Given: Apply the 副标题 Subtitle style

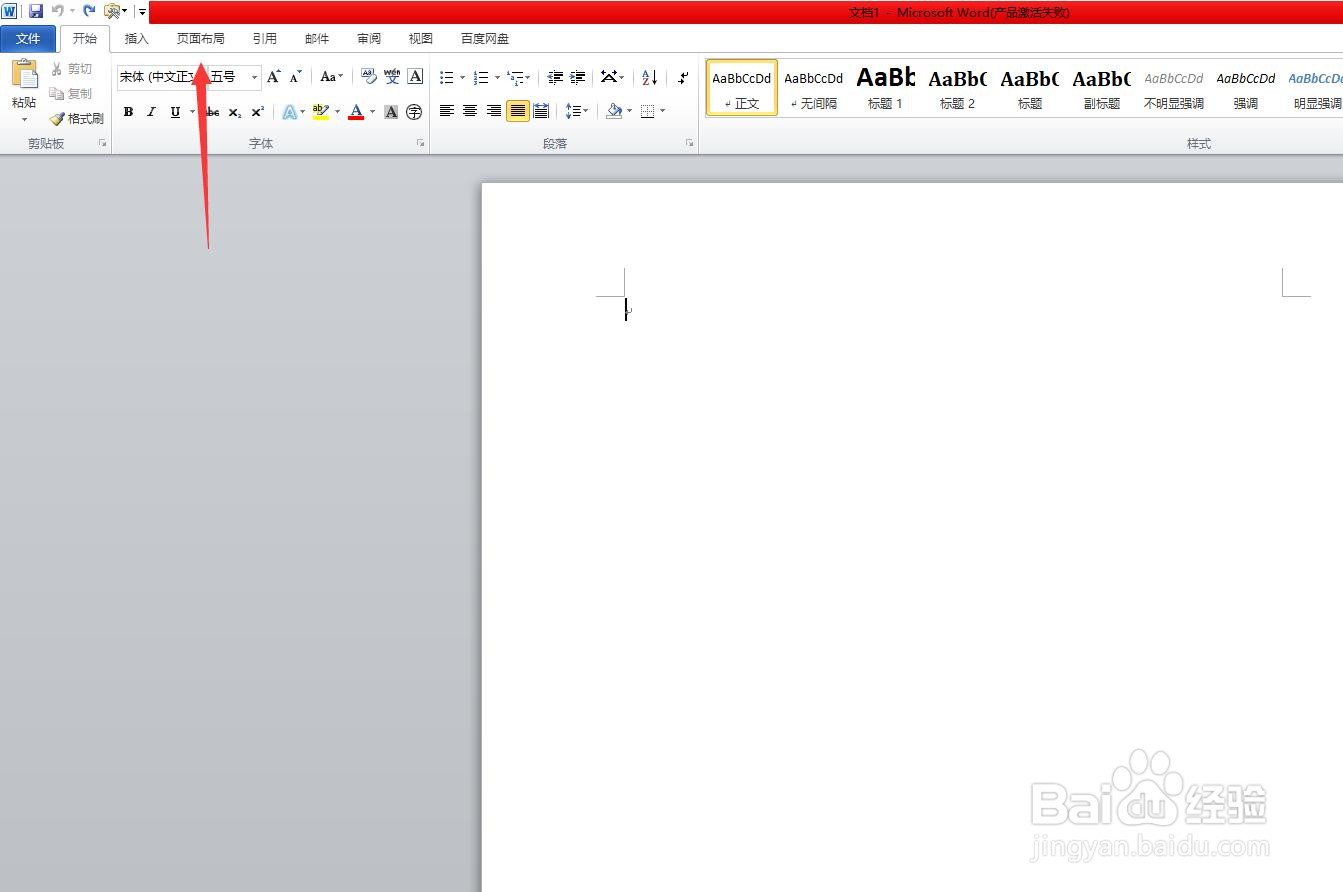Looking at the screenshot, I should (1102, 88).
